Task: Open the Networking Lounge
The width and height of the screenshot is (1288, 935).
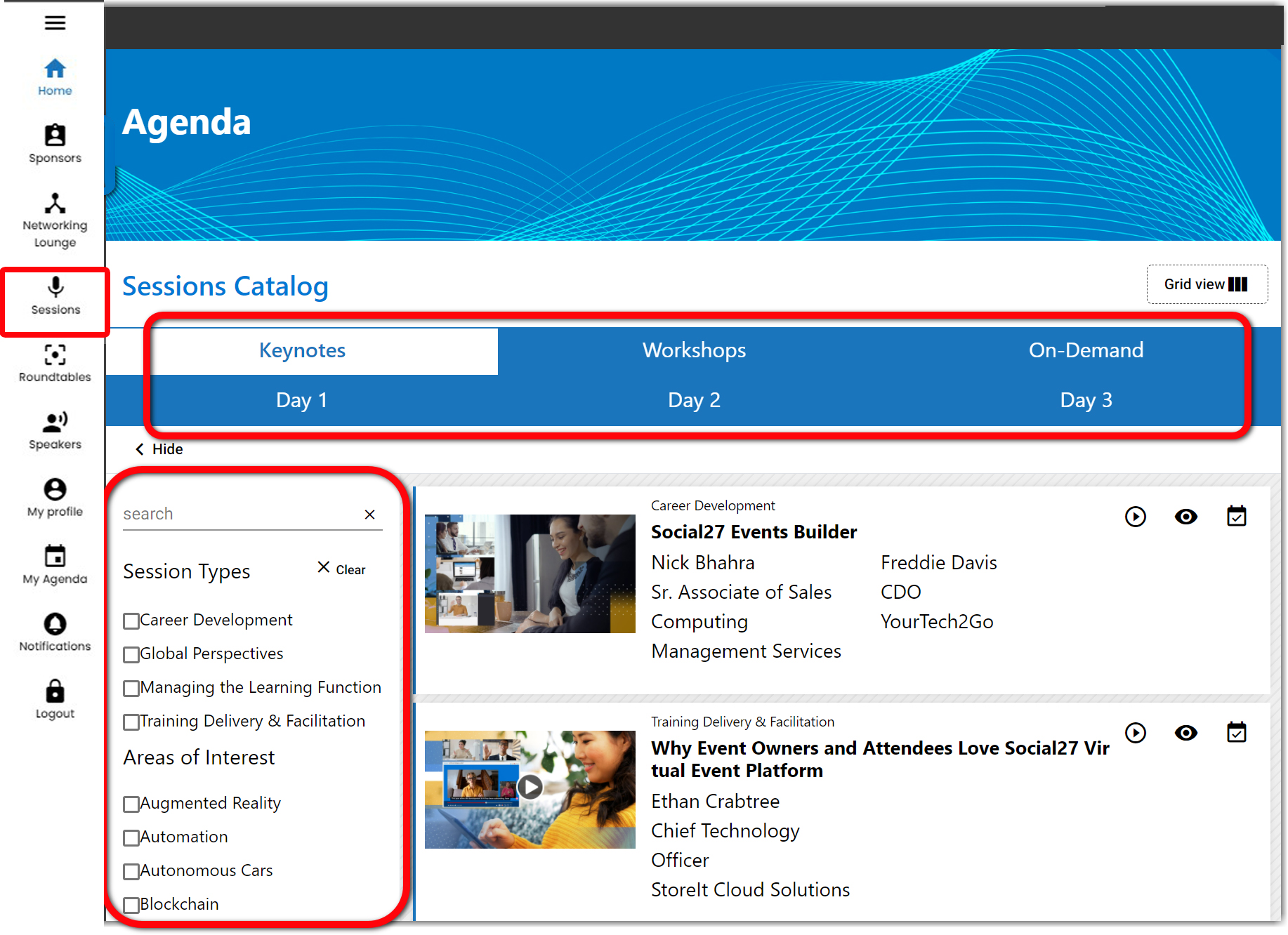Action: click(x=55, y=220)
